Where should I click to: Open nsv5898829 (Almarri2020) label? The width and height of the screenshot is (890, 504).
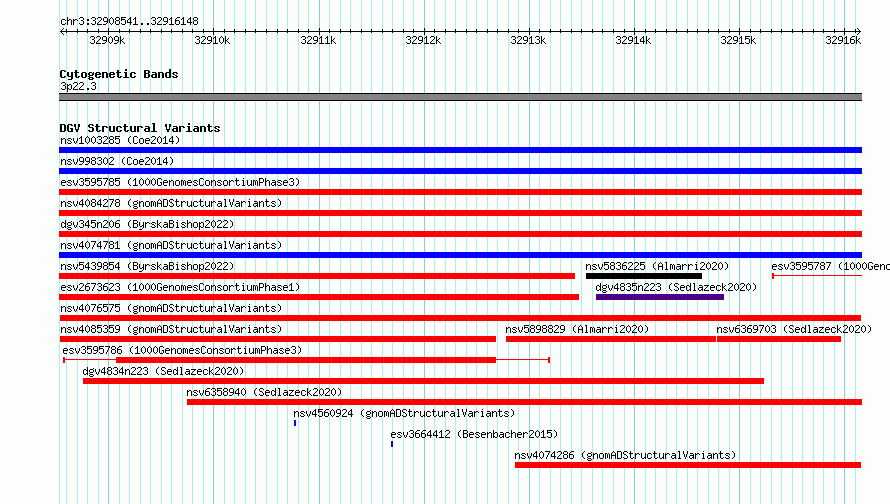pyautogui.click(x=577, y=329)
